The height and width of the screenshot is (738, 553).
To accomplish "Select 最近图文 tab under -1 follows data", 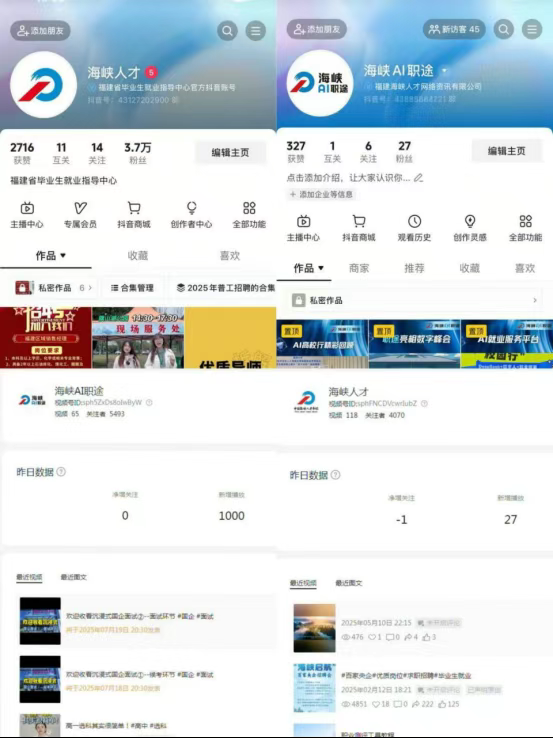I will (x=349, y=583).
